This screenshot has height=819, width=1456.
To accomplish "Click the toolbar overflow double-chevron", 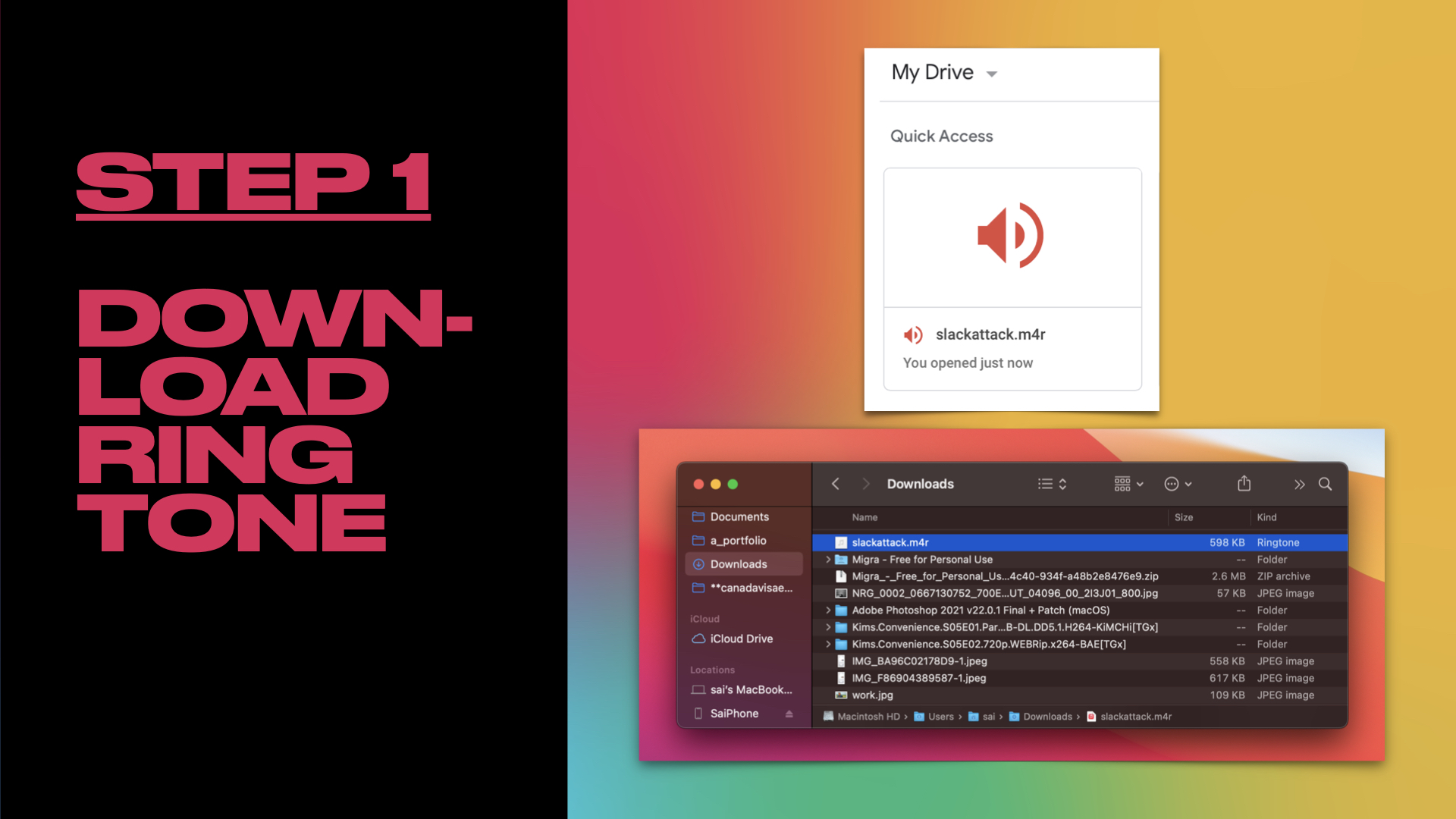I will [x=1299, y=484].
